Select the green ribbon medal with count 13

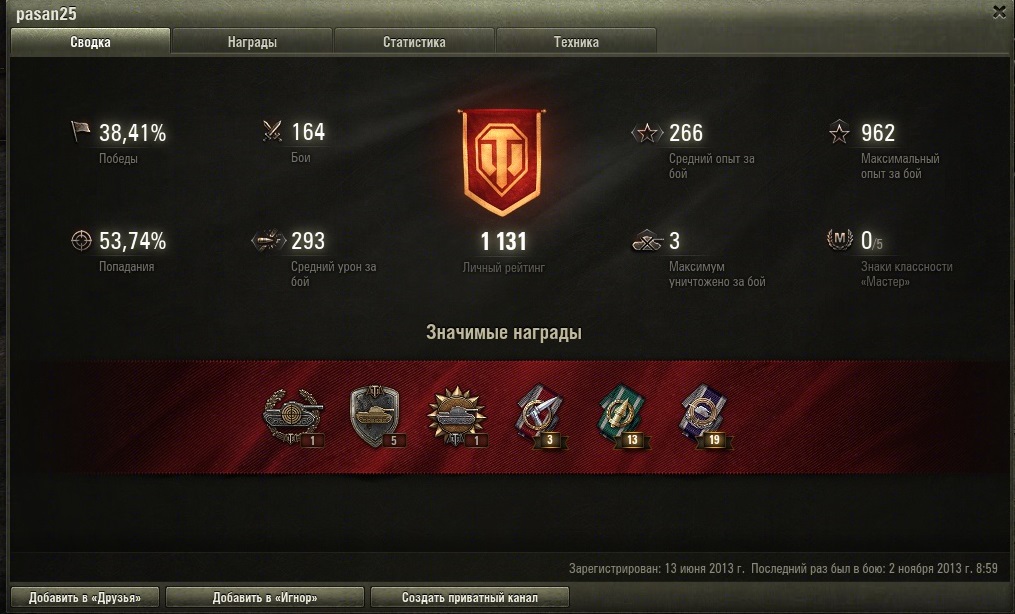coord(623,417)
